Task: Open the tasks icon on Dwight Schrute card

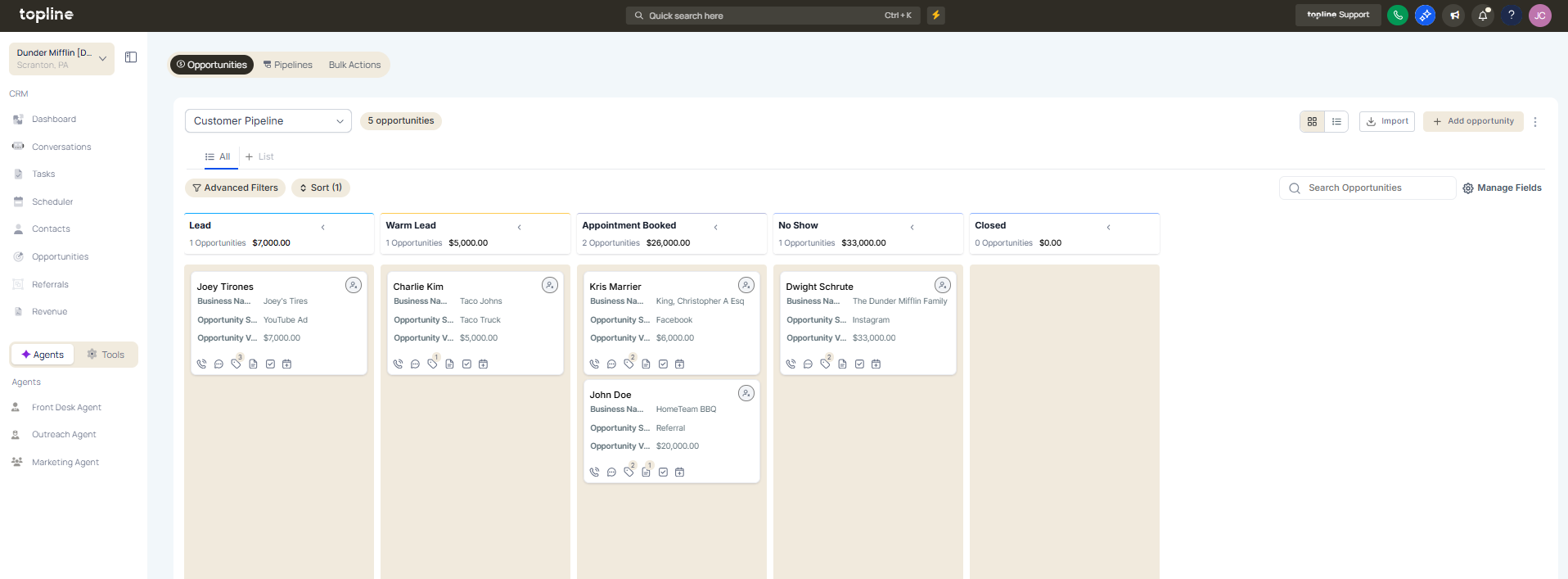Action: coord(859,364)
